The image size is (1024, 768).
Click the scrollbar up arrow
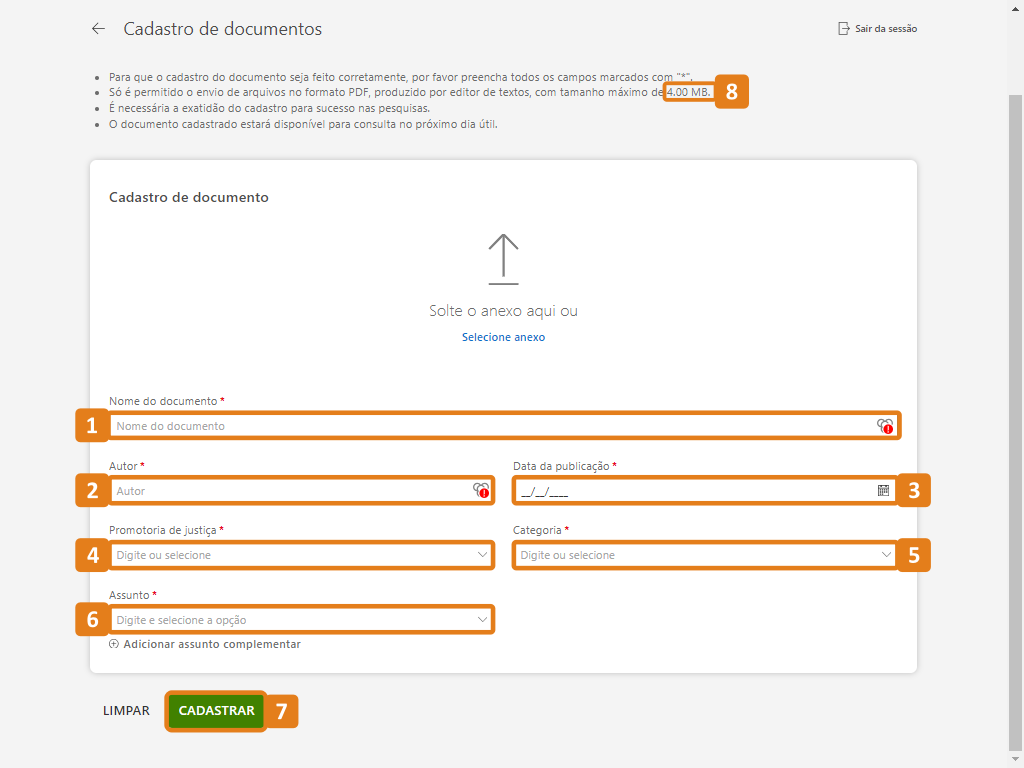1015,7
